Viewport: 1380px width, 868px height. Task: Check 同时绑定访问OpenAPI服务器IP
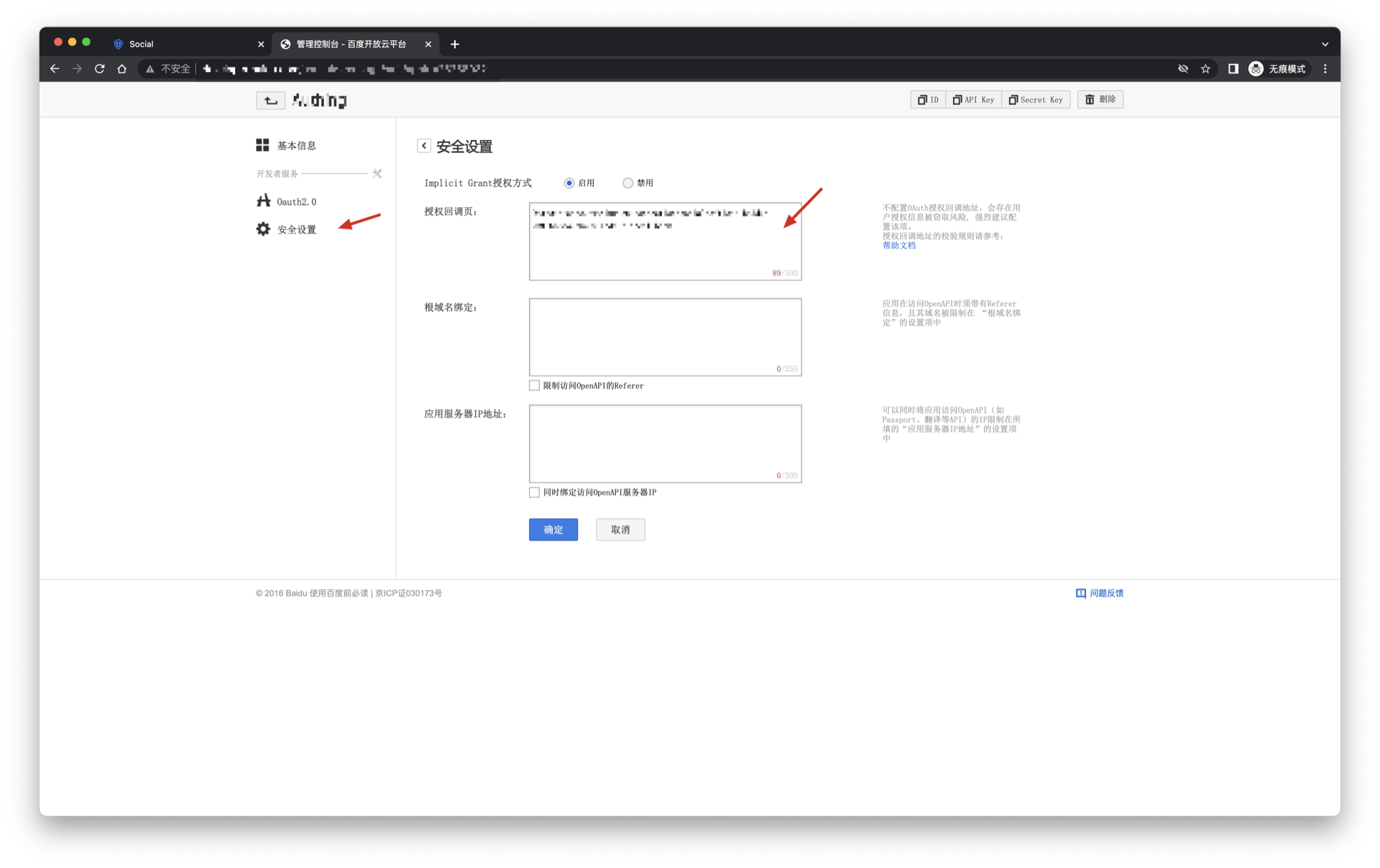534,492
